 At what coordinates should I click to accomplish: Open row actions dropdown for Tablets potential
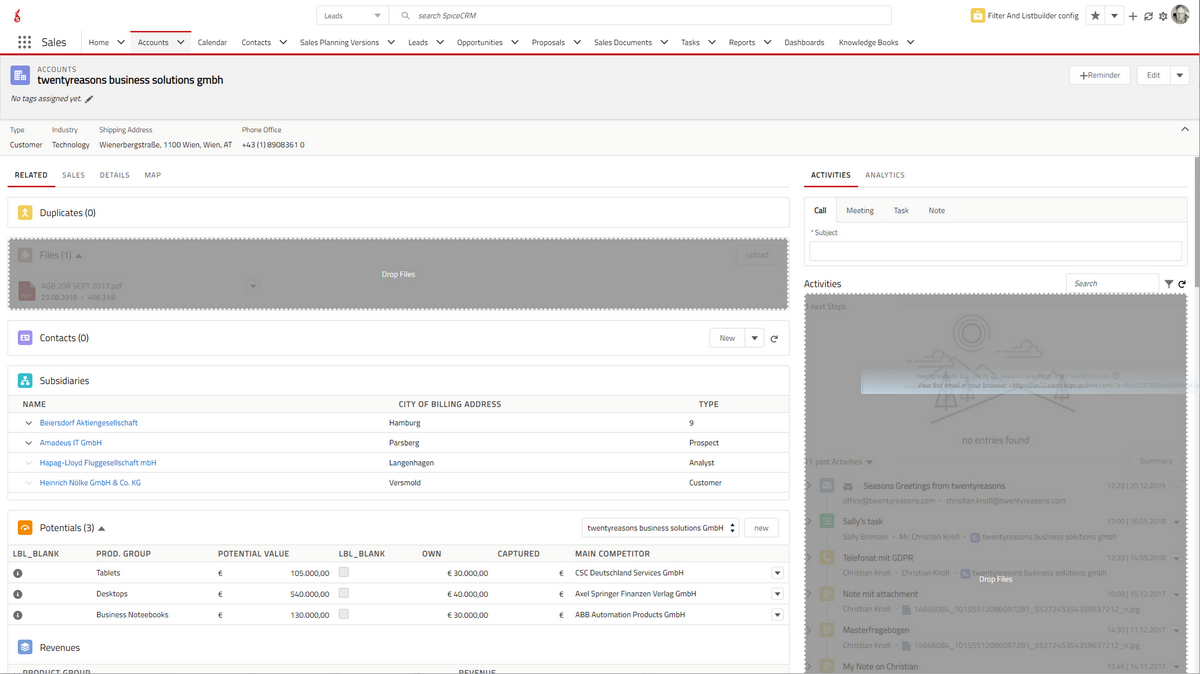(777, 573)
